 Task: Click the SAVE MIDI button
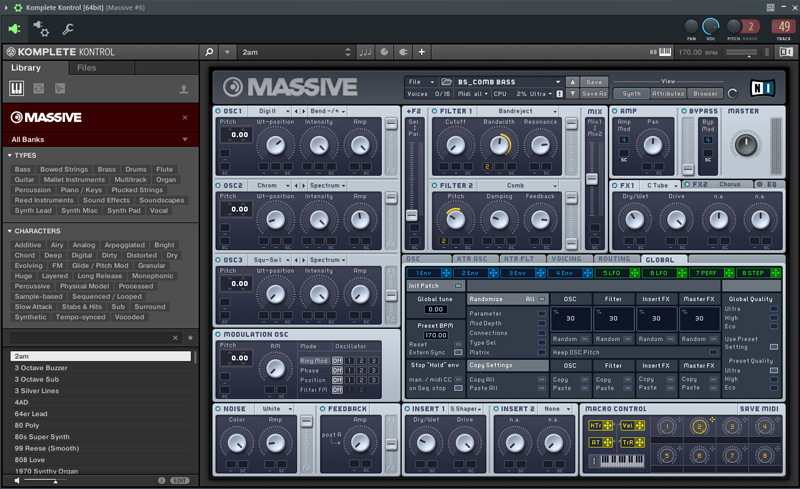759,409
